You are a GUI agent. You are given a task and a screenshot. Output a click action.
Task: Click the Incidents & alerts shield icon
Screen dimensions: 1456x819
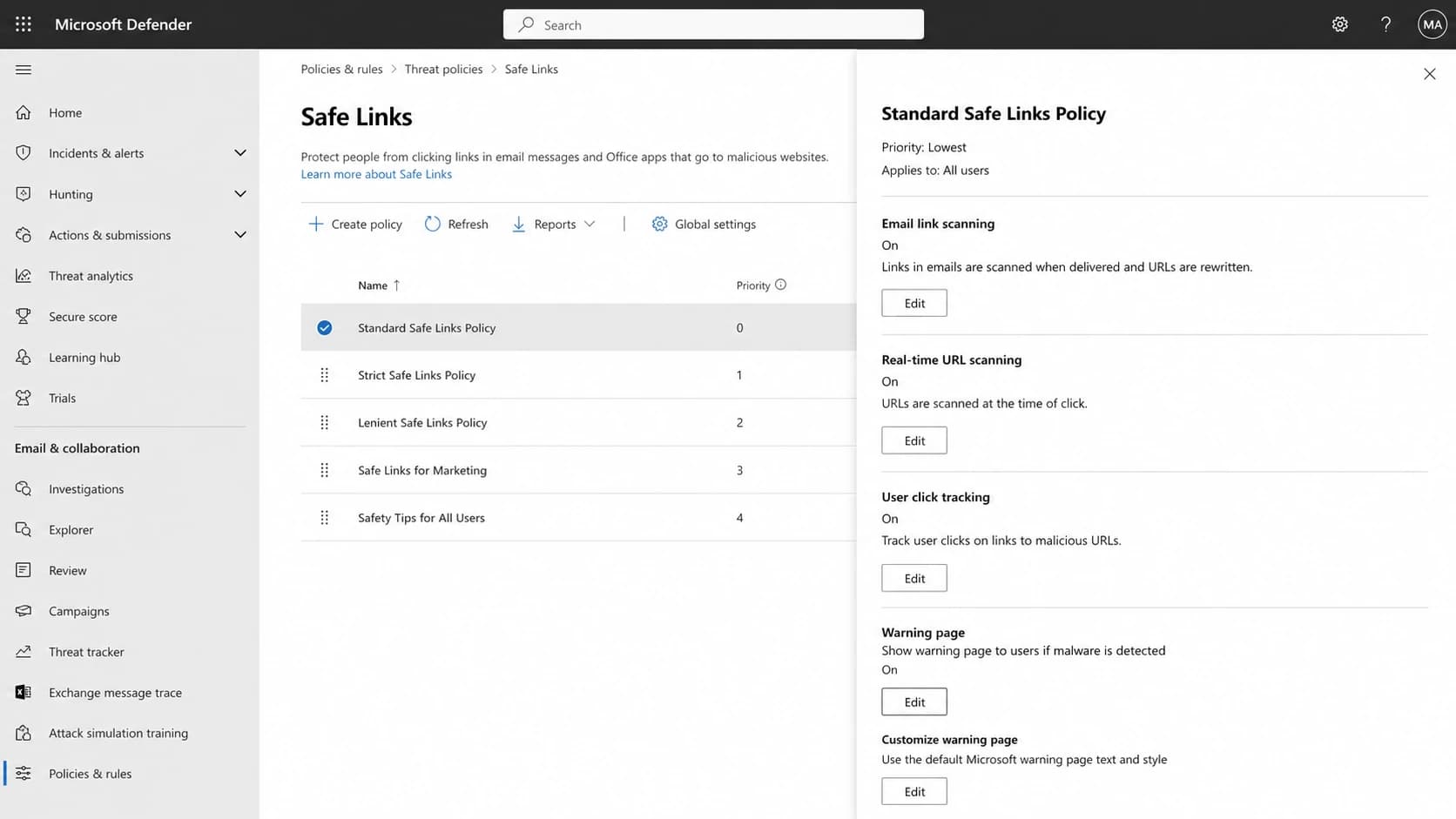24,153
